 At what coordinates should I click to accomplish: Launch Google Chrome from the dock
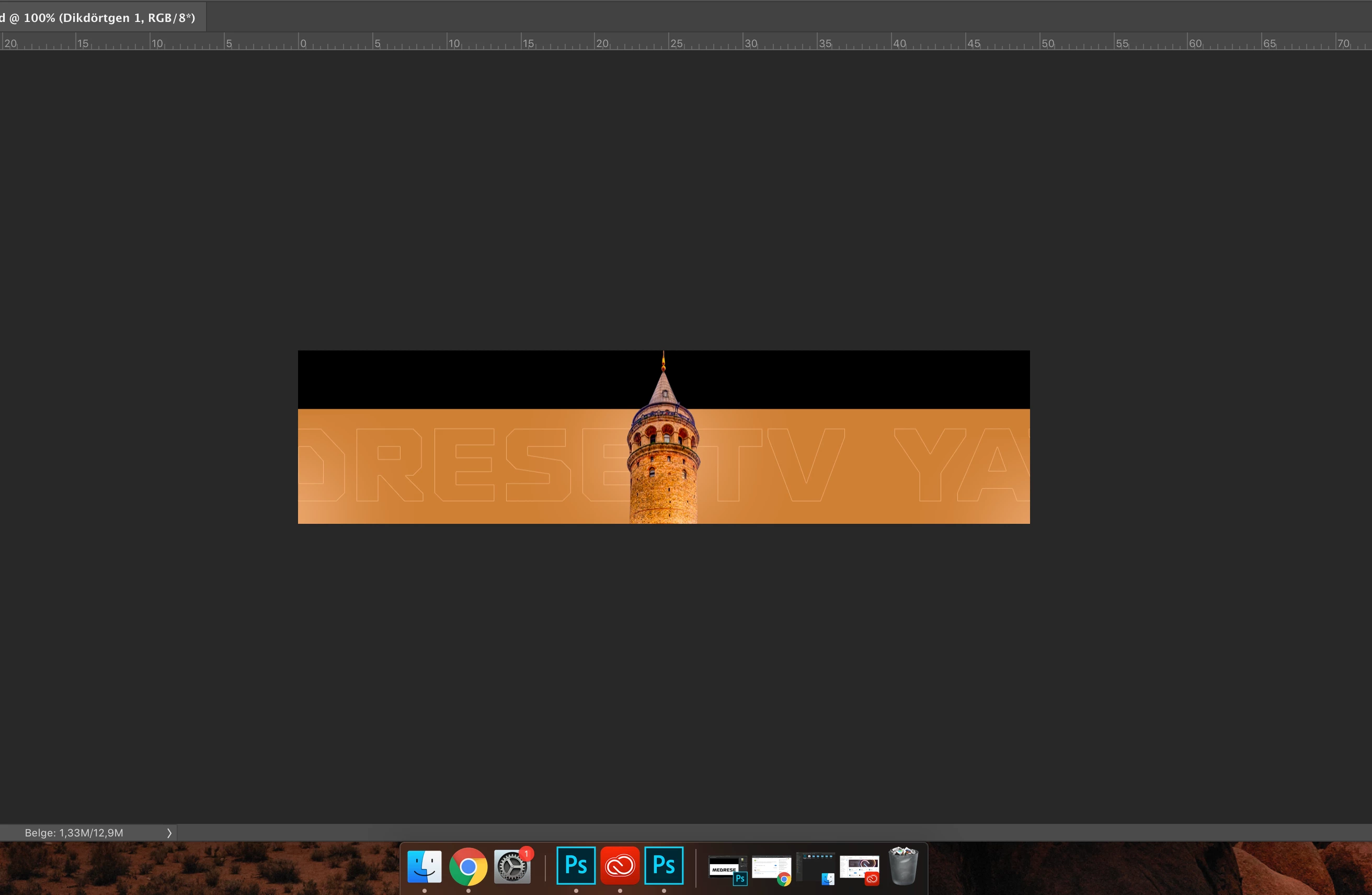pos(468,866)
